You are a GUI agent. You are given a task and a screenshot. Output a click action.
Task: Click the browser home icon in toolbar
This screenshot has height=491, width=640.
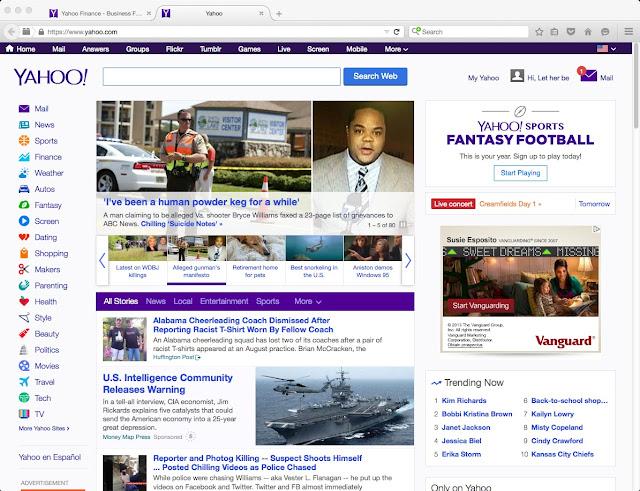588,31
